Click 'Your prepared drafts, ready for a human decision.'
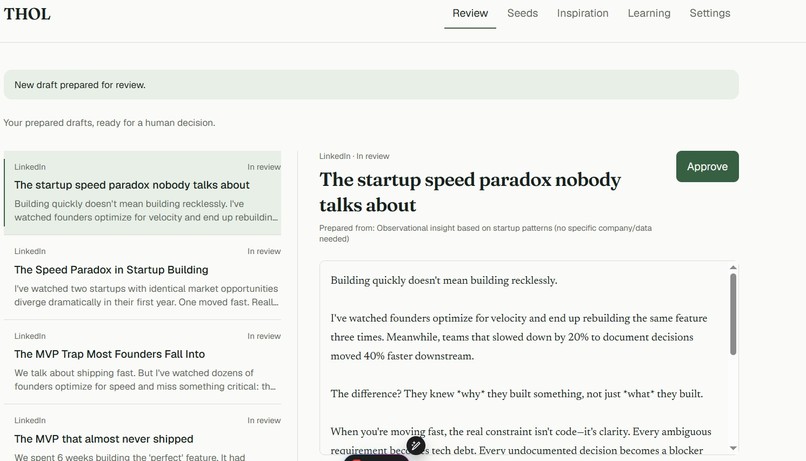806x461 pixels. pos(109,123)
